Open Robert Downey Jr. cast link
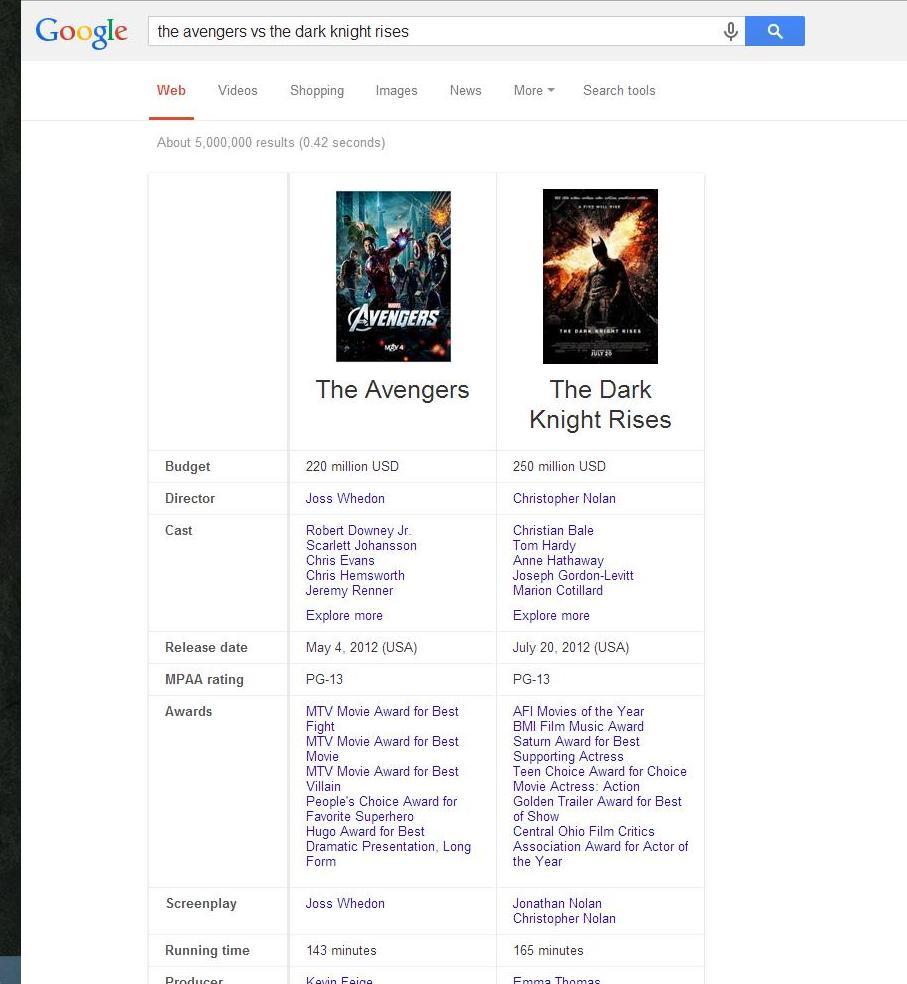Image resolution: width=907 pixels, height=984 pixels. point(358,530)
